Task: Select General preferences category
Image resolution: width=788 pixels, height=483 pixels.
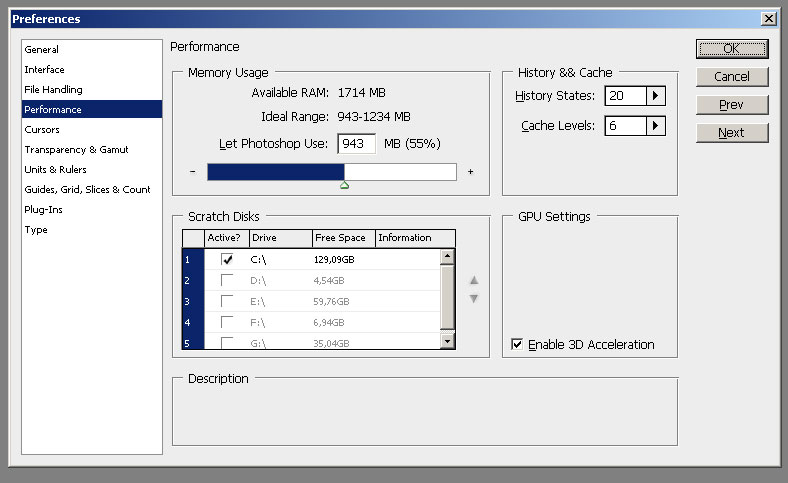Action: click(x=91, y=49)
